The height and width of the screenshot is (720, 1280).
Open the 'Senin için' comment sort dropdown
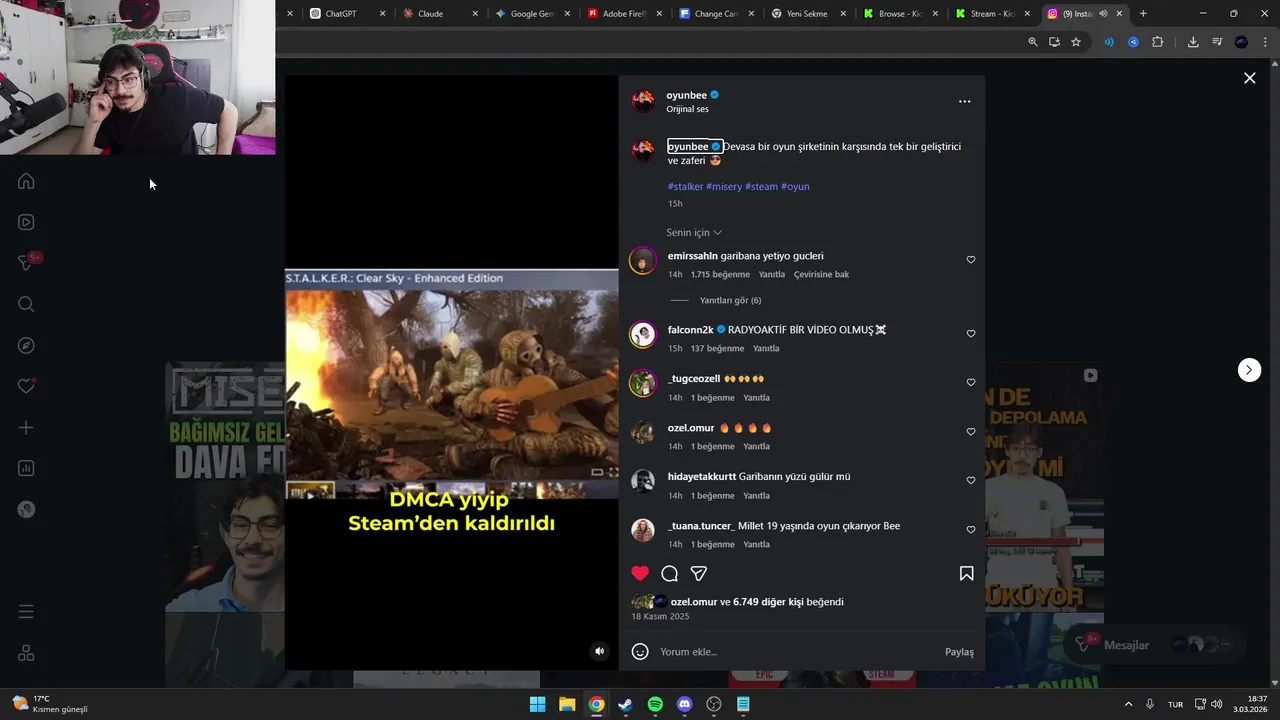tap(694, 232)
